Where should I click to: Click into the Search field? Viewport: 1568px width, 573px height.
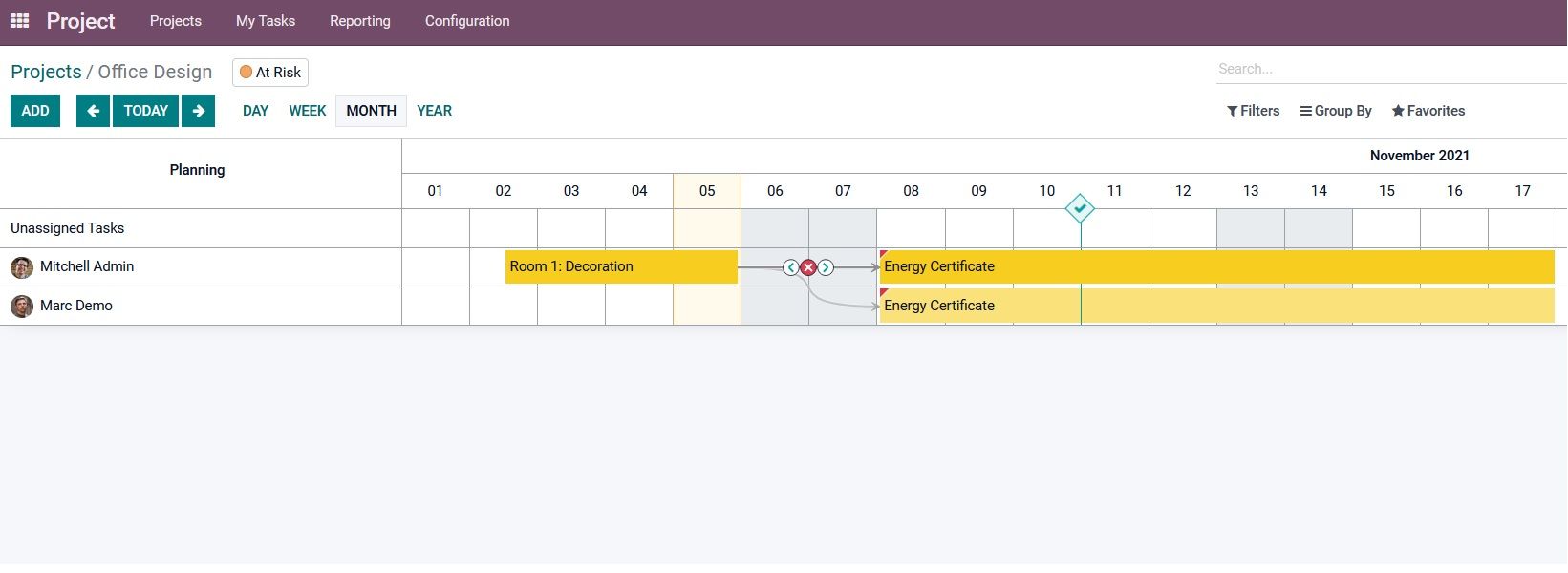click(1391, 69)
